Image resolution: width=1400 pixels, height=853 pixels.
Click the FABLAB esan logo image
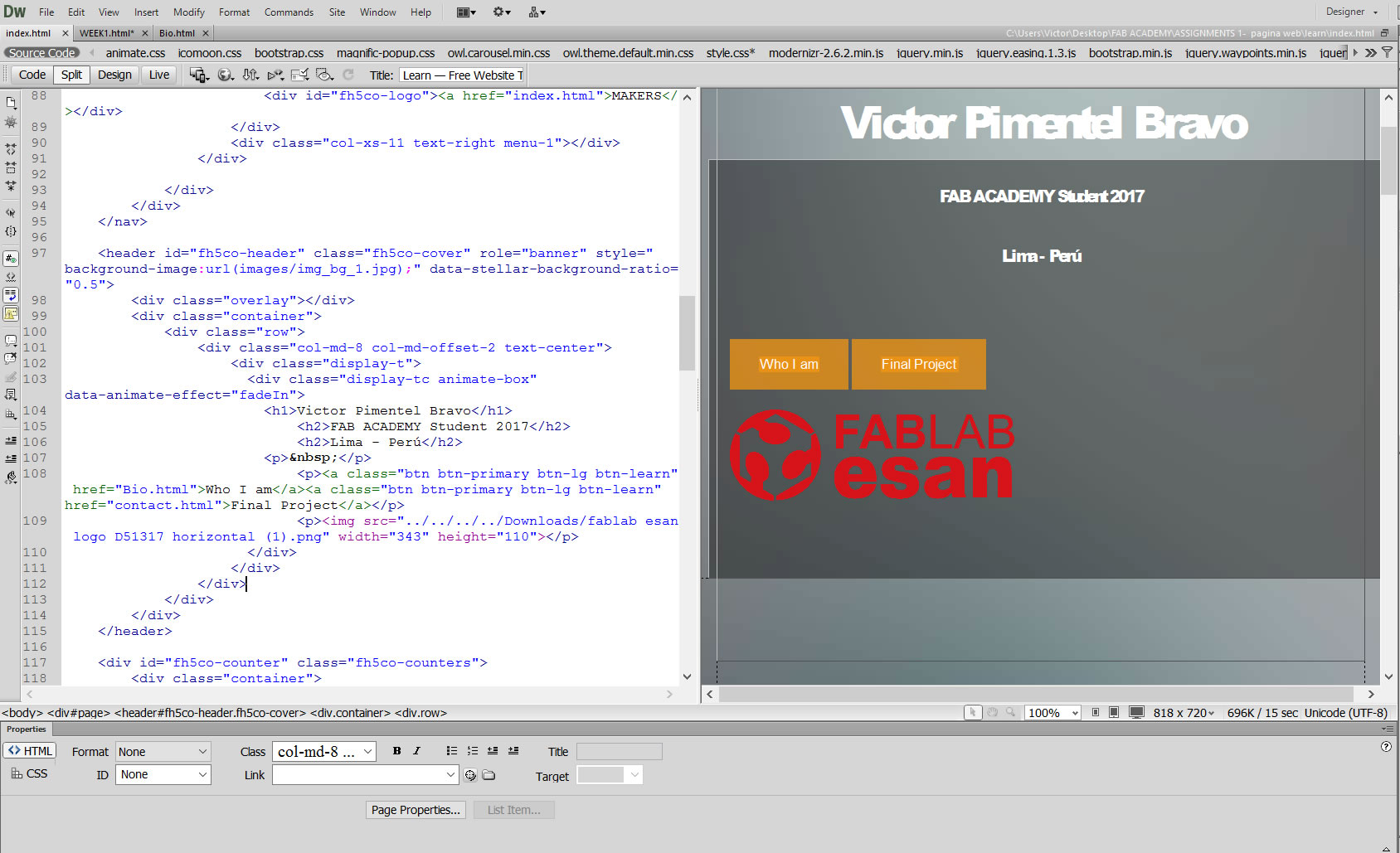pos(872,455)
